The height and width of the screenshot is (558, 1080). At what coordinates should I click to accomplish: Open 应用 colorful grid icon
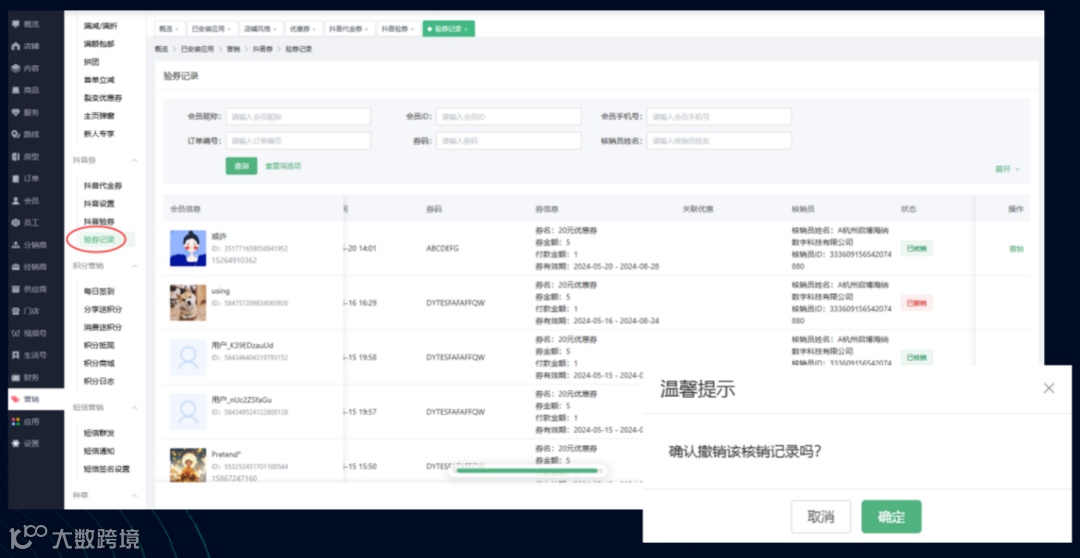pyautogui.click(x=16, y=422)
